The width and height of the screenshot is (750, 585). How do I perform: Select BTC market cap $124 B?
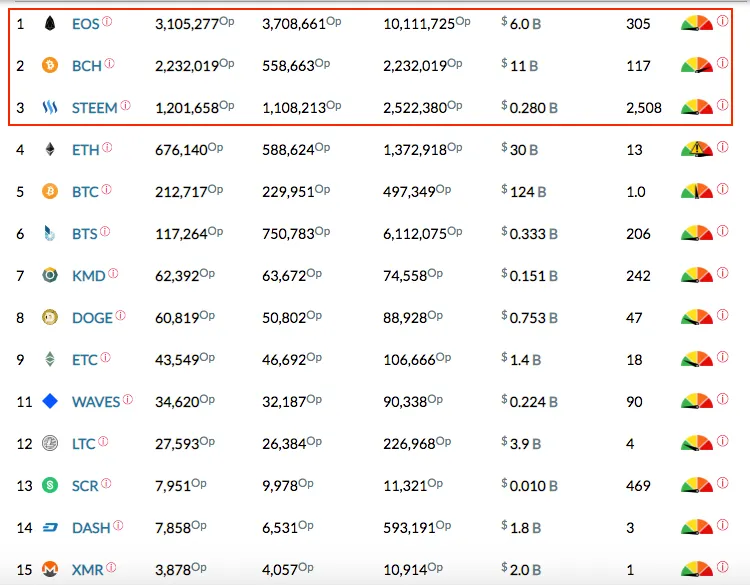(x=524, y=192)
